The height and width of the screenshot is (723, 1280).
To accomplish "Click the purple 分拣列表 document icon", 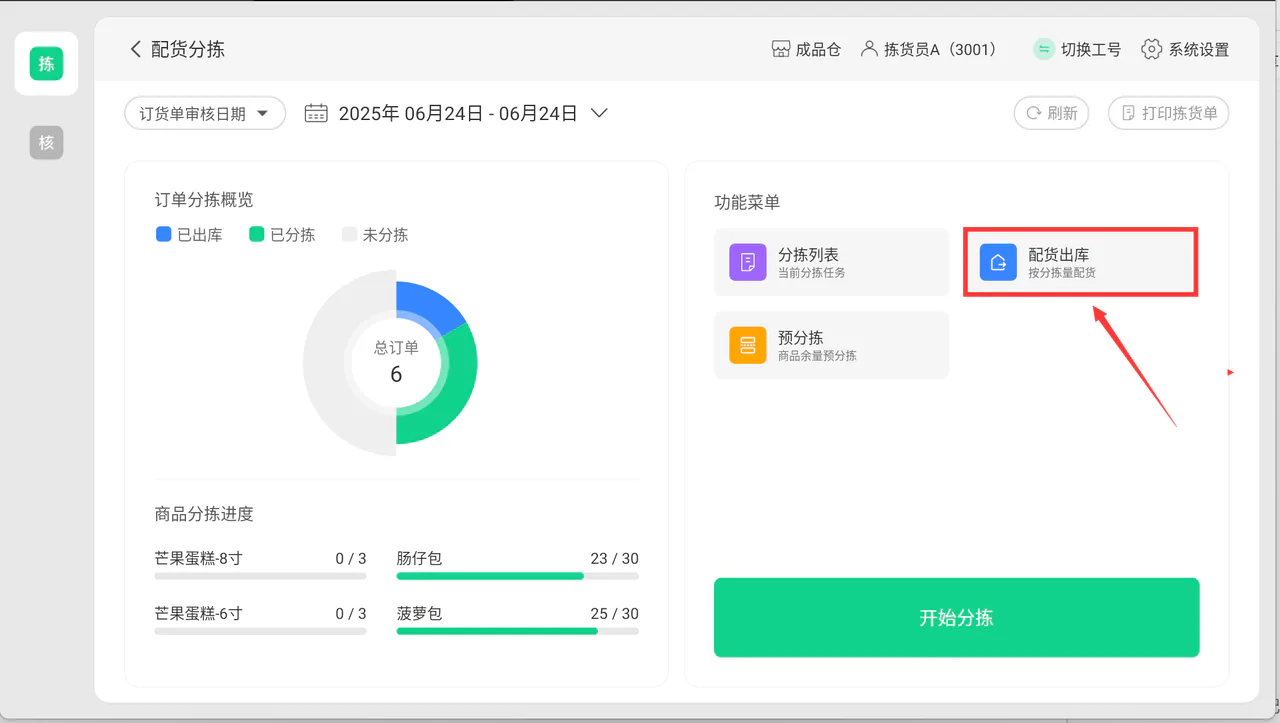I will [747, 262].
